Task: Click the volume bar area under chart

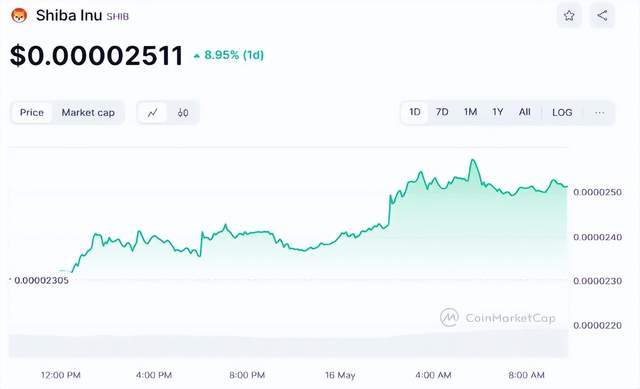Action: pos(288,344)
